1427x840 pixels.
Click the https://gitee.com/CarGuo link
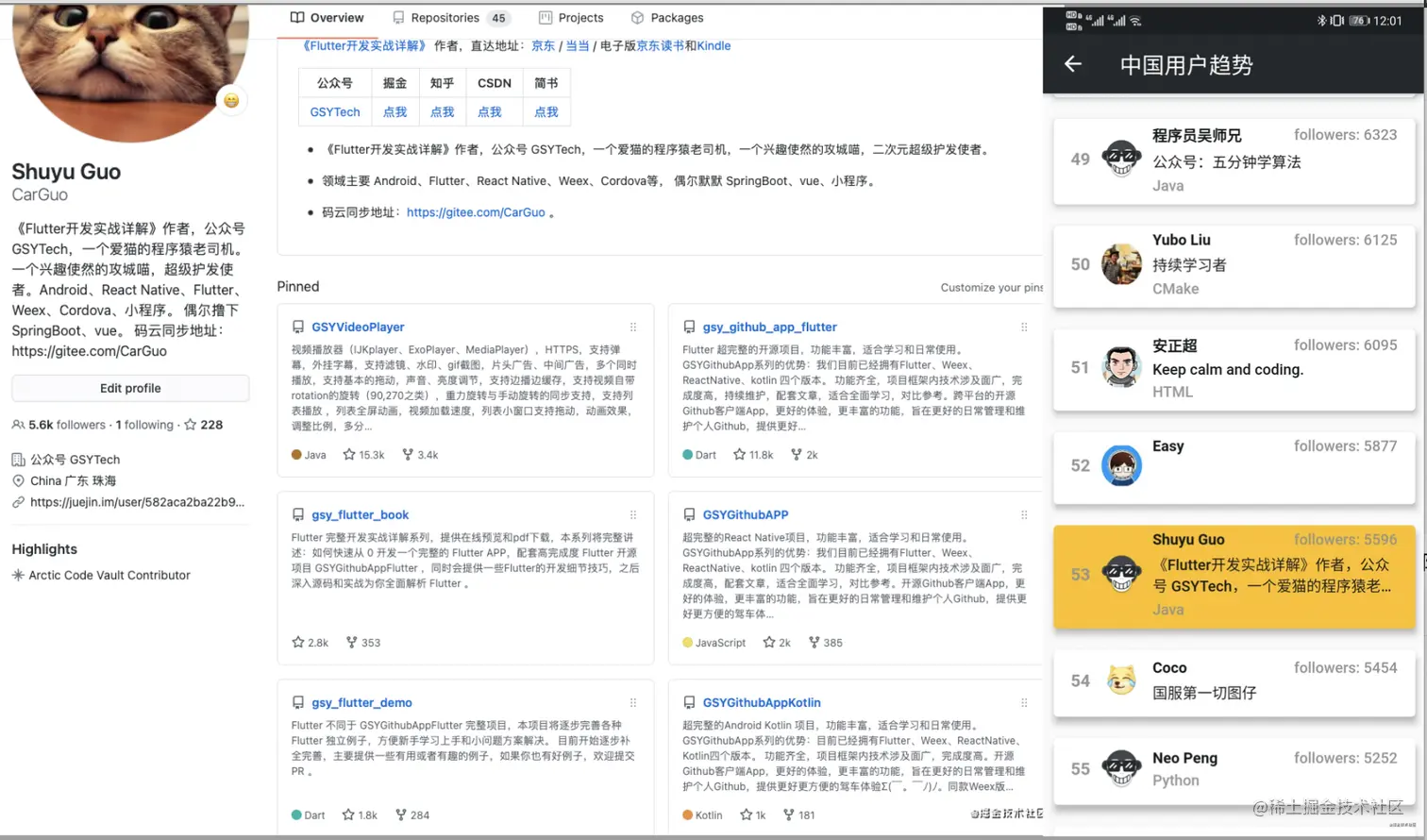[x=476, y=212]
